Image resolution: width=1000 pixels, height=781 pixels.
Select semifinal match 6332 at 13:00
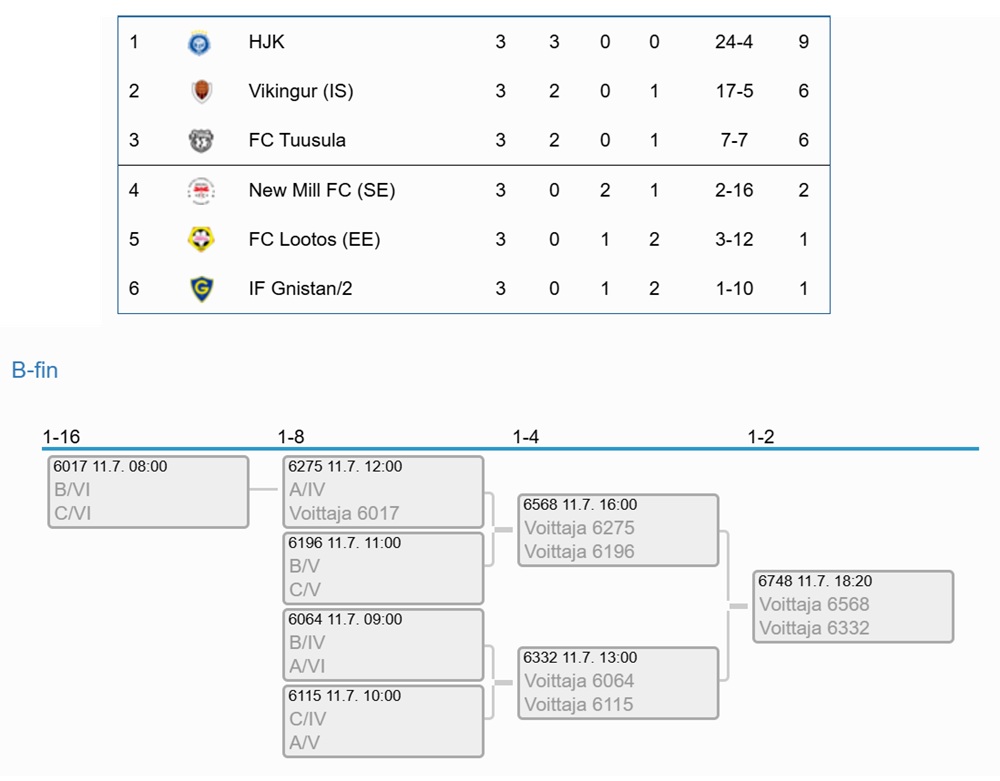[x=618, y=683]
